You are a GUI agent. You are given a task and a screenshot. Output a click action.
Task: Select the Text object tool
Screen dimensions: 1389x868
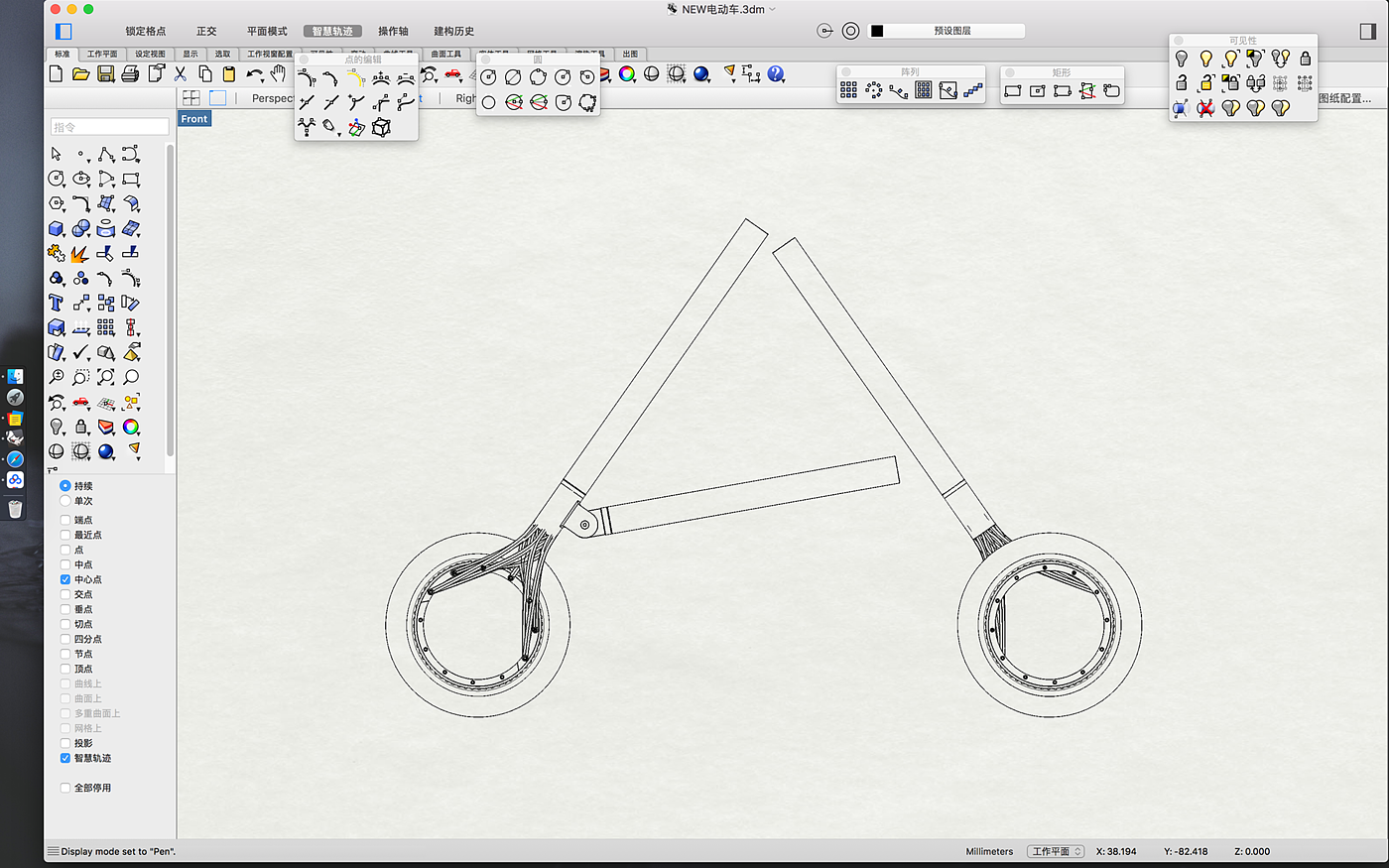pos(57,304)
